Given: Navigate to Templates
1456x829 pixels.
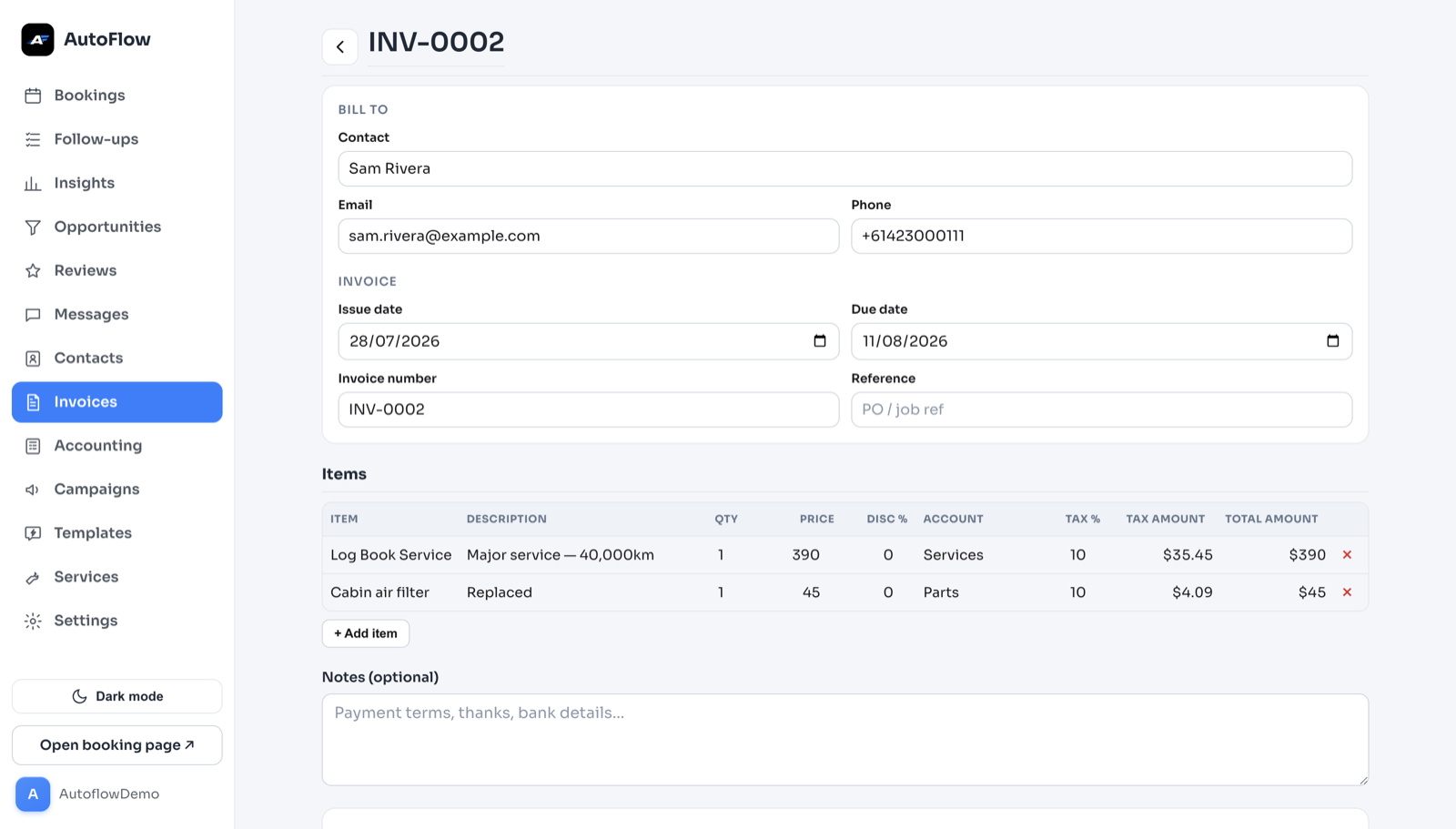Looking at the screenshot, I should [x=117, y=532].
